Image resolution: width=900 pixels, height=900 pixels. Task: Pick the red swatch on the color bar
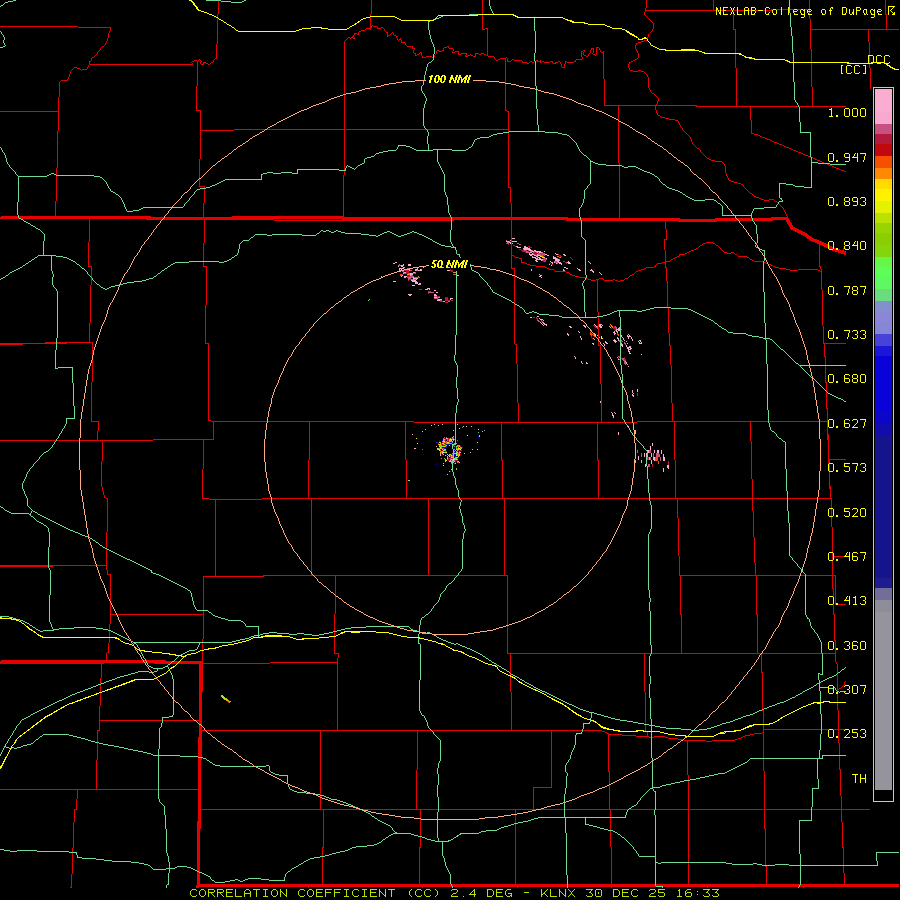[x=883, y=150]
